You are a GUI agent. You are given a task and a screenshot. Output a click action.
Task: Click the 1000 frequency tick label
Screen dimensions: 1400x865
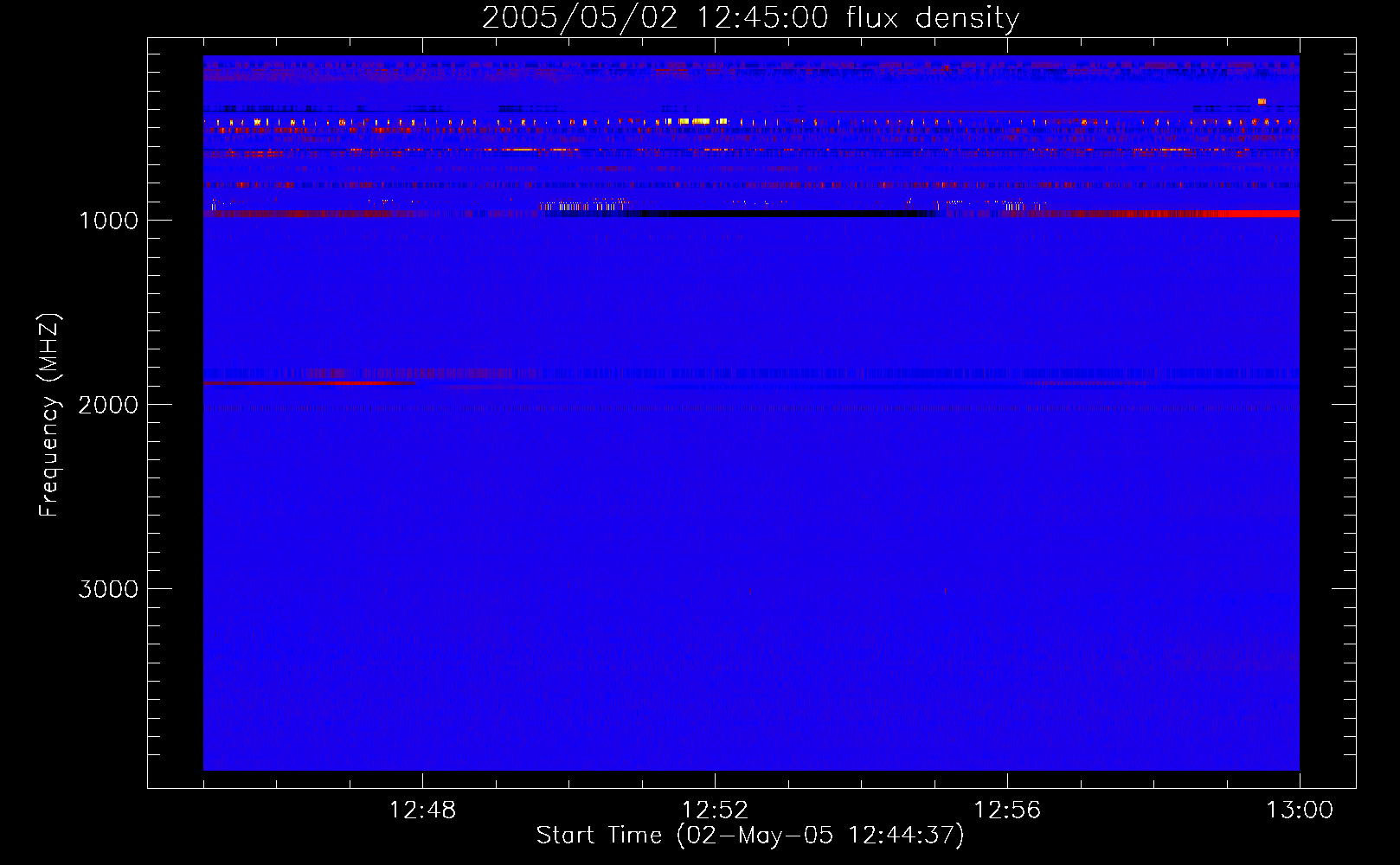pyautogui.click(x=109, y=221)
